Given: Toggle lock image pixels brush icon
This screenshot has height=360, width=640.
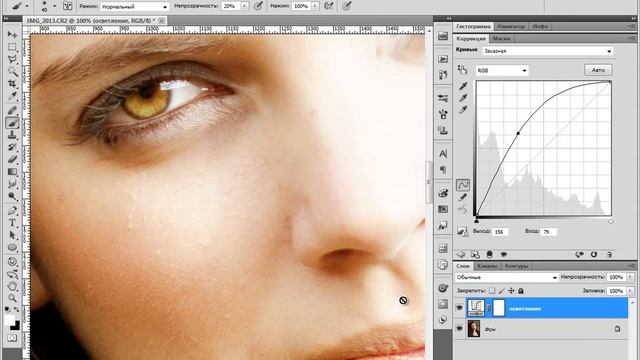Looking at the screenshot, I should [x=501, y=291].
